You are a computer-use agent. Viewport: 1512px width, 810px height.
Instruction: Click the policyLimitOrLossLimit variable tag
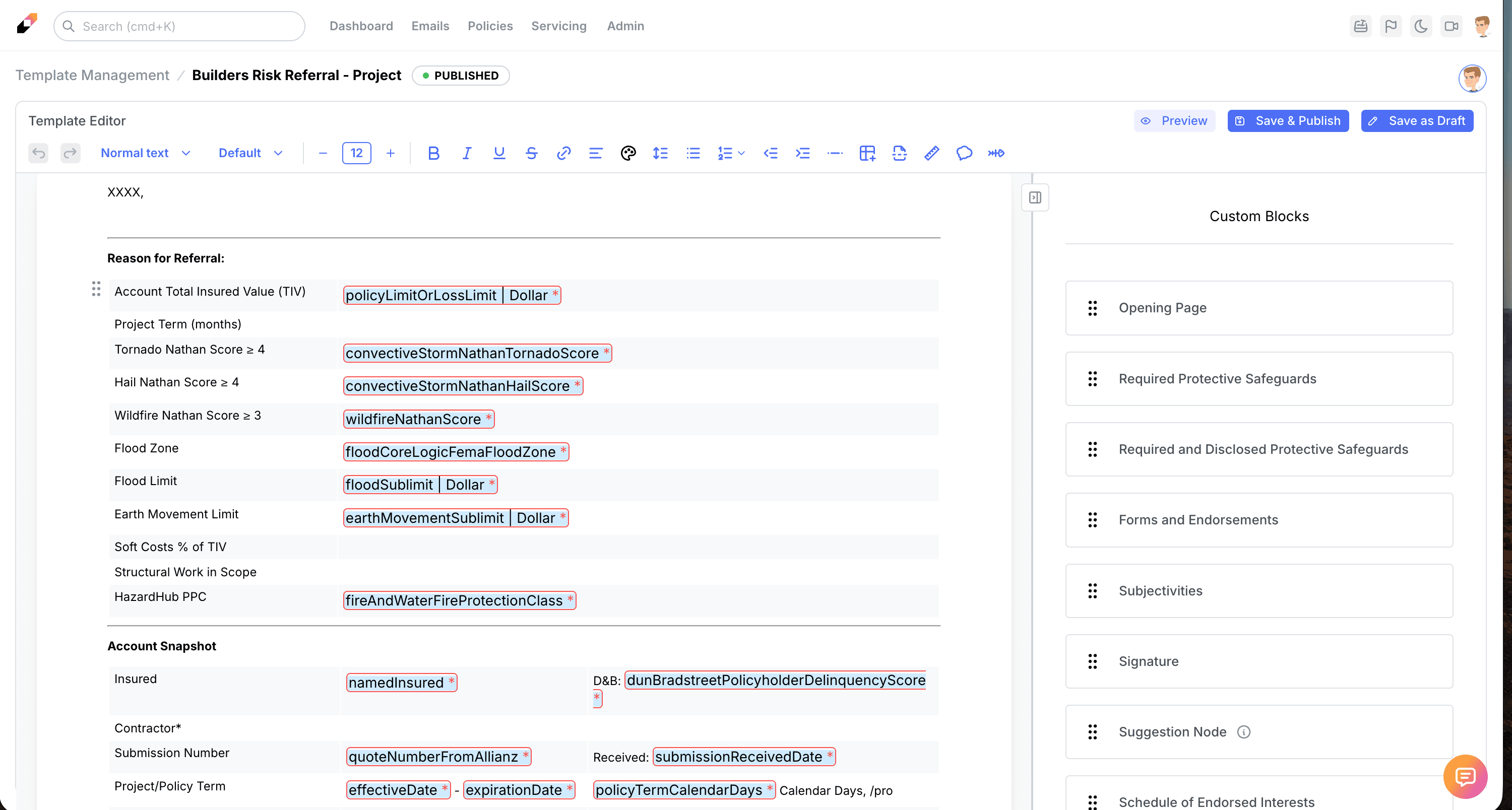[452, 295]
